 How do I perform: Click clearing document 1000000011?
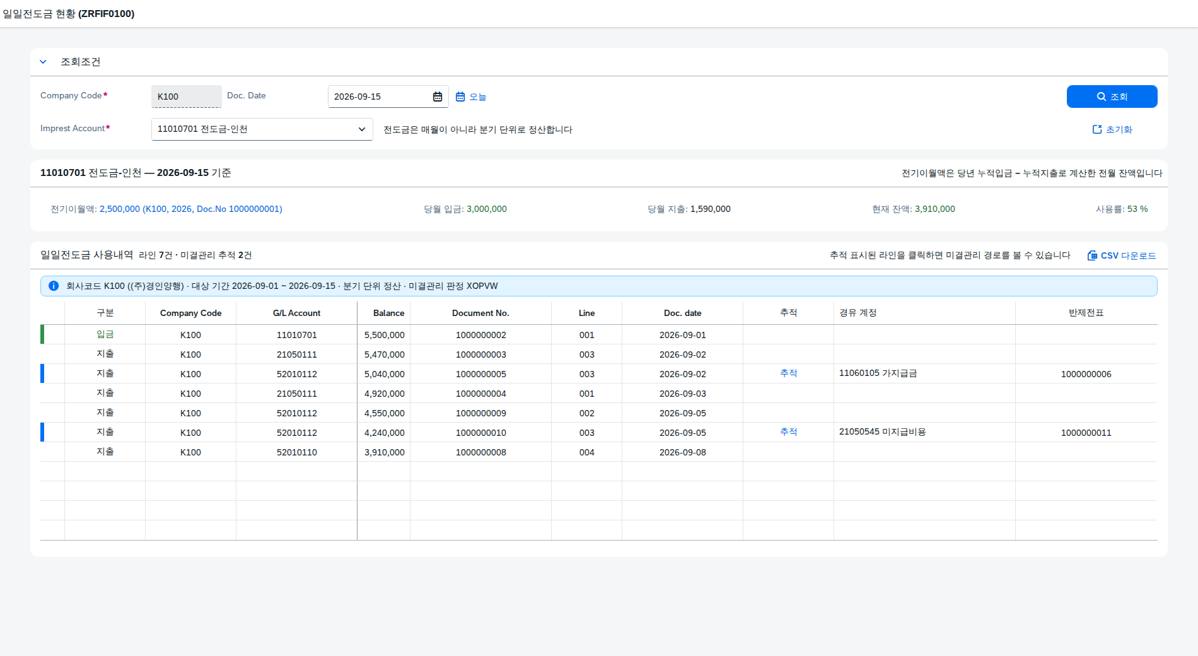click(1086, 433)
